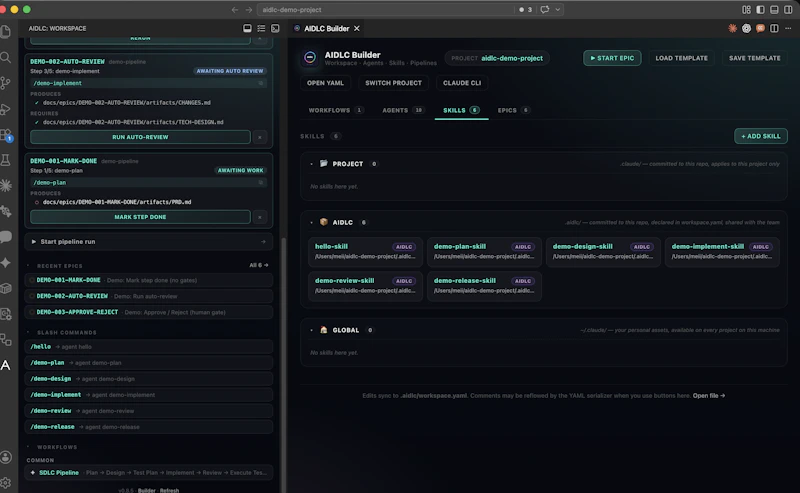Select SDLC Pipeline workflow row
Image resolution: width=800 pixels, height=493 pixels.
pyautogui.click(x=148, y=473)
